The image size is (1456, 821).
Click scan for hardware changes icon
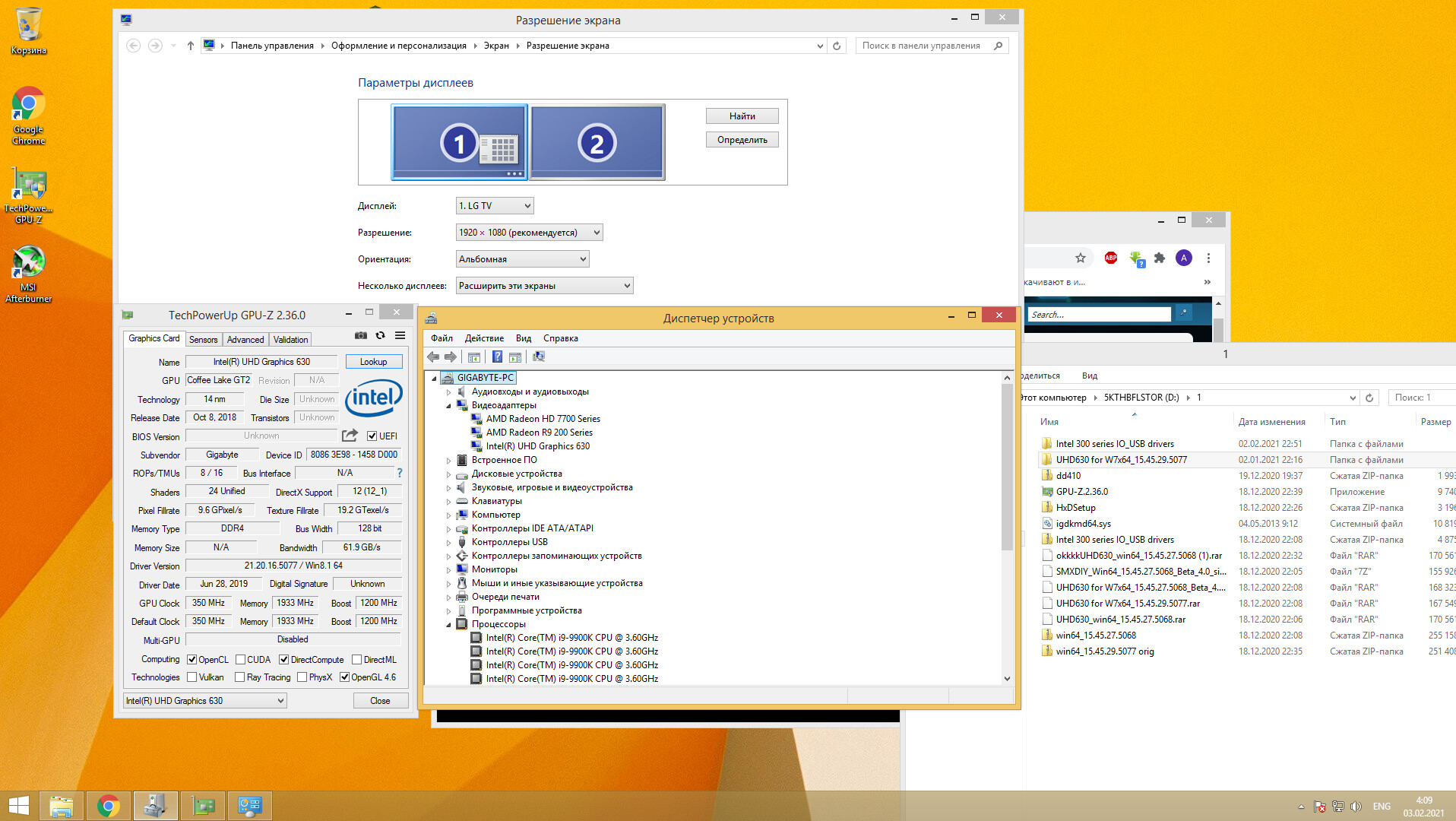[539, 357]
